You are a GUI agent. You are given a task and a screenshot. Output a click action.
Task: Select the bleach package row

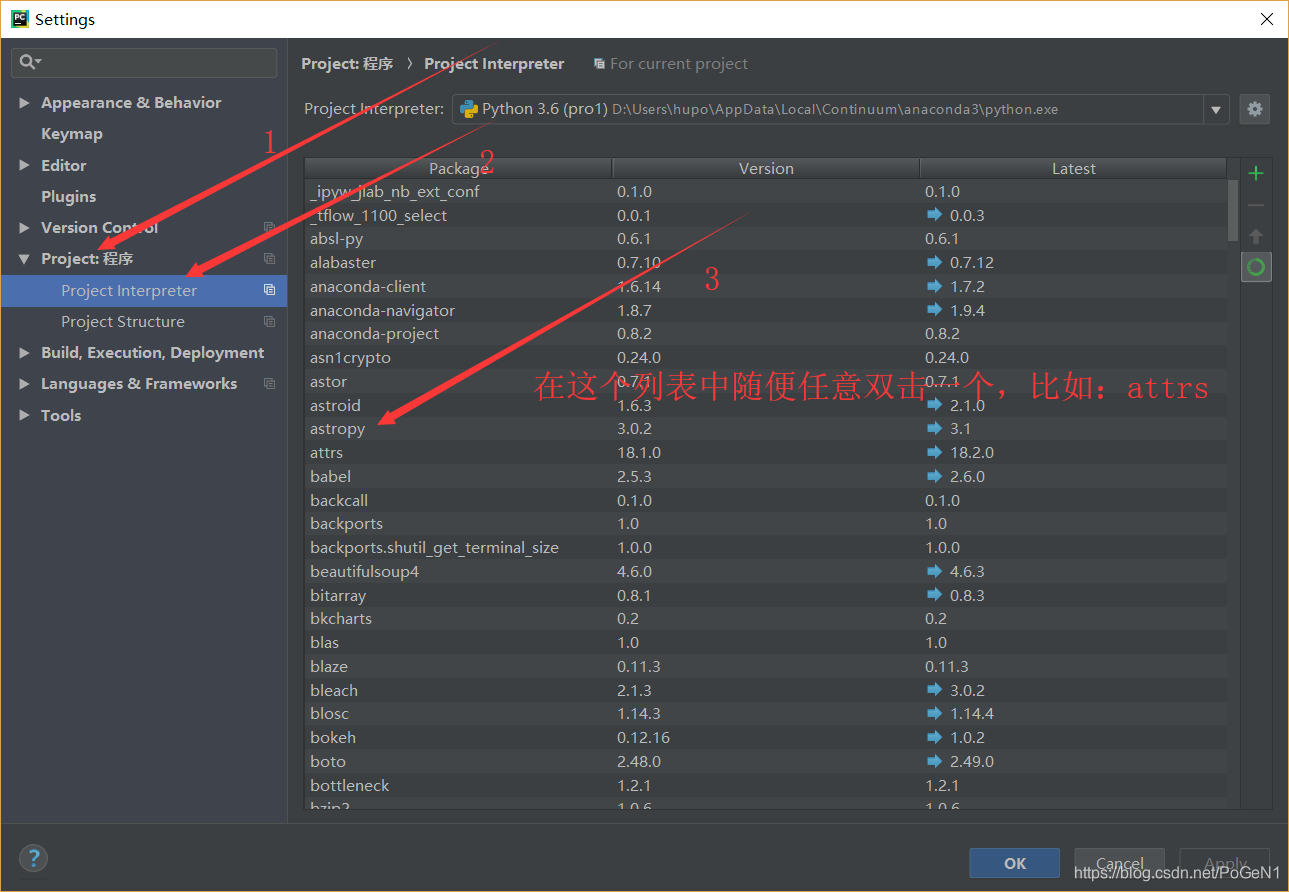coord(766,690)
